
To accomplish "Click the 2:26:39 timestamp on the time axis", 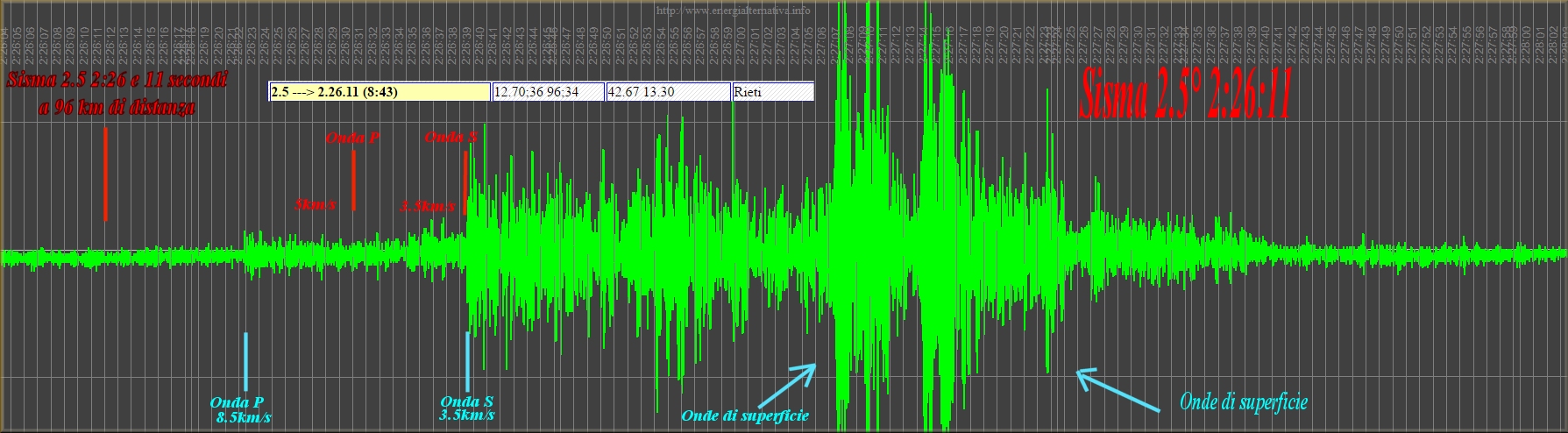I will [466, 44].
